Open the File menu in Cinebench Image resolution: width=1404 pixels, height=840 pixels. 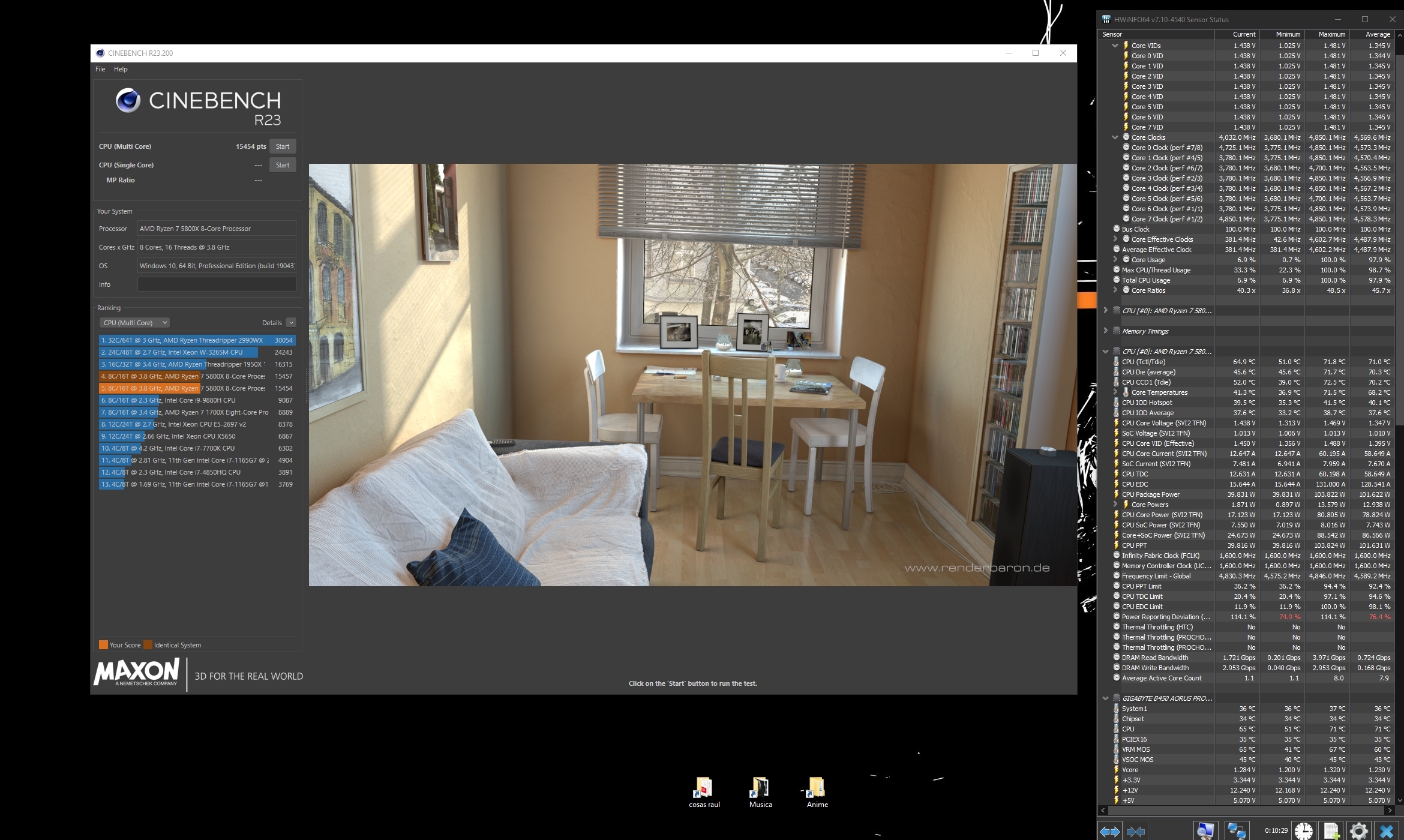[x=100, y=69]
